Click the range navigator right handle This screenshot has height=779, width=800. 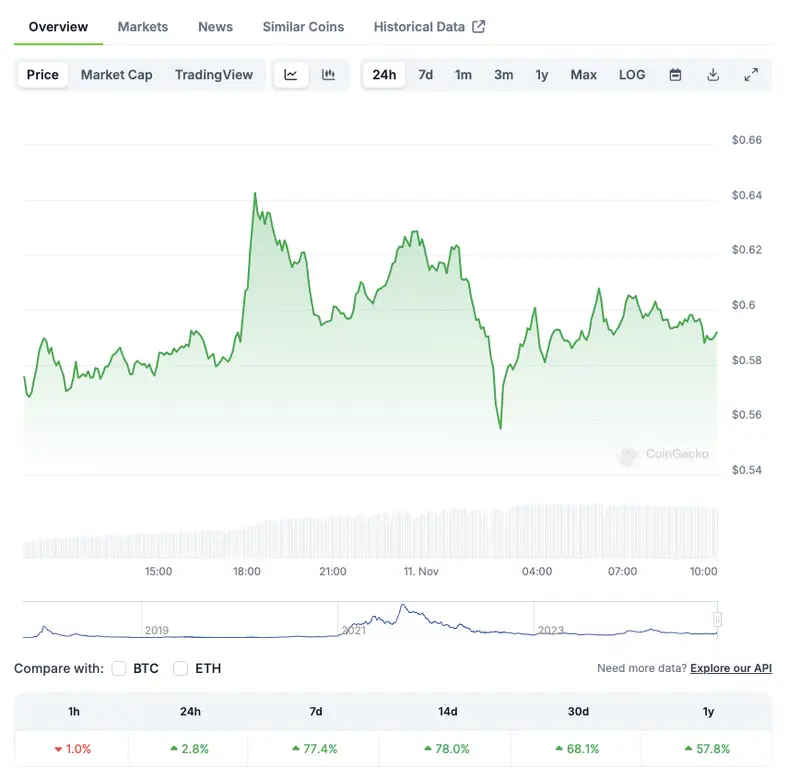pos(717,619)
